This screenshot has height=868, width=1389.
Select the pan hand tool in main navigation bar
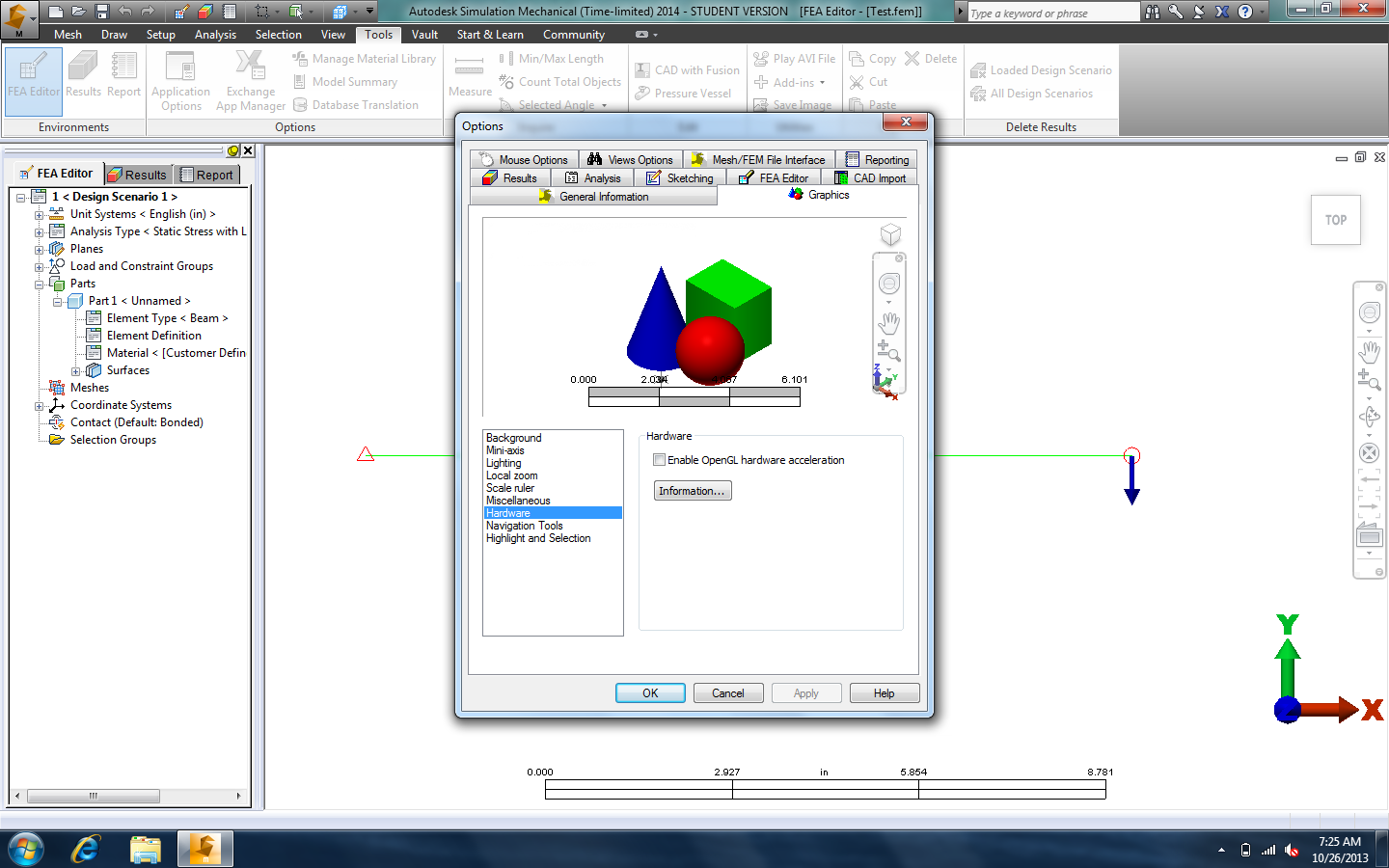click(1369, 351)
